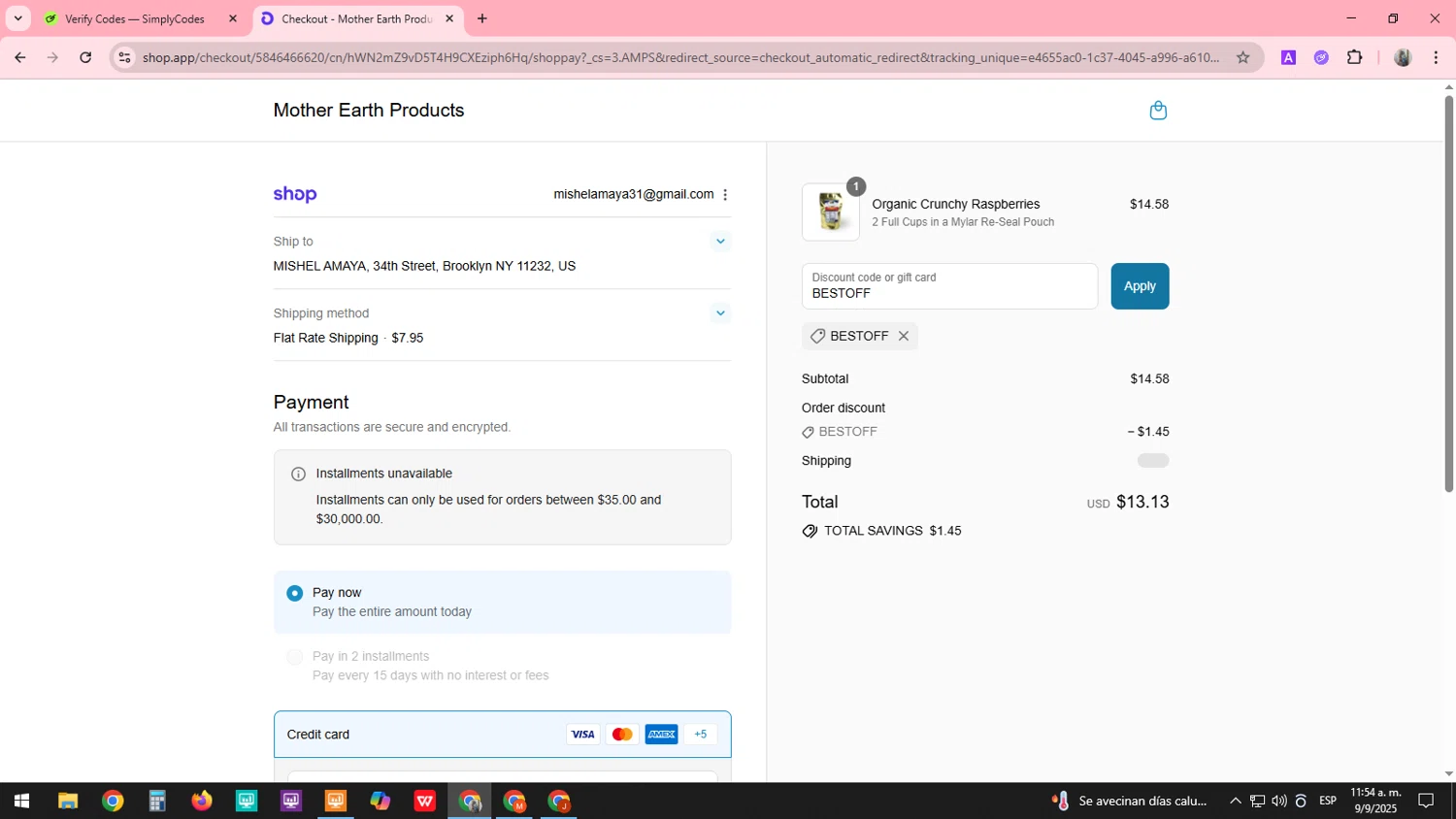Open the shopping bag cart icon
Viewport: 1456px width, 819px height.
click(1158, 111)
